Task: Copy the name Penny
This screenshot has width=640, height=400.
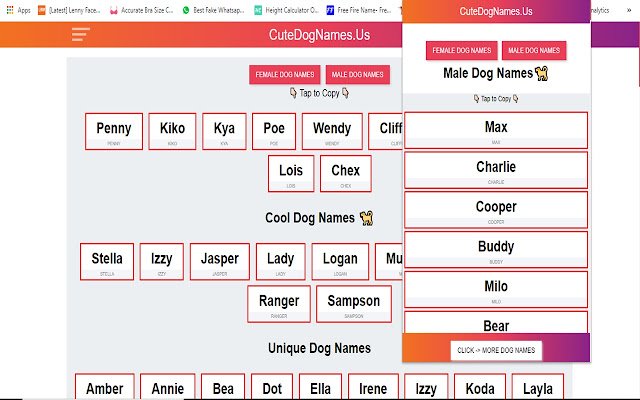Action: pos(114,131)
